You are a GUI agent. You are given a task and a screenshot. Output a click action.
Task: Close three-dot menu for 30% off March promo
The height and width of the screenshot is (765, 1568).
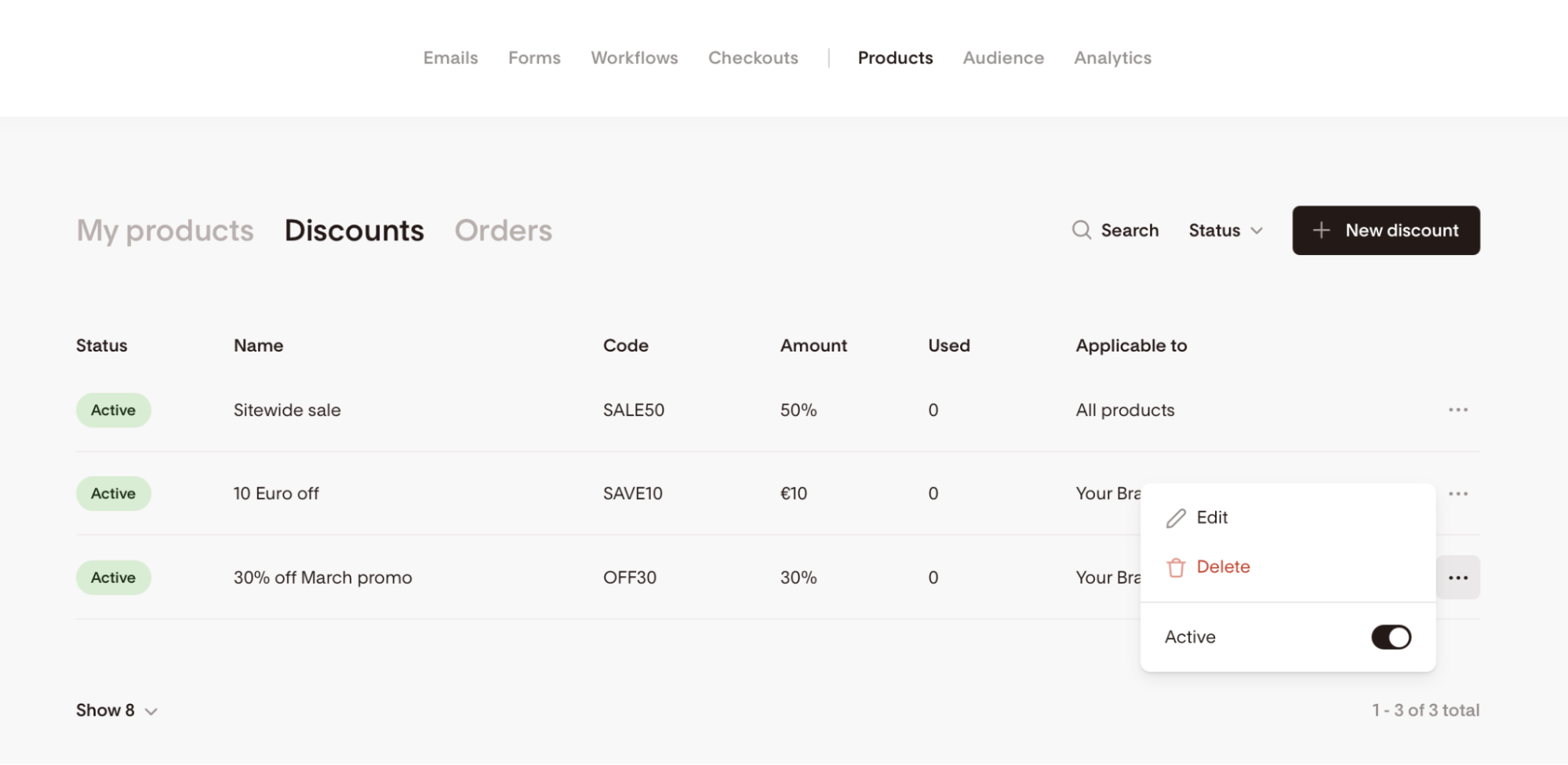1458,577
